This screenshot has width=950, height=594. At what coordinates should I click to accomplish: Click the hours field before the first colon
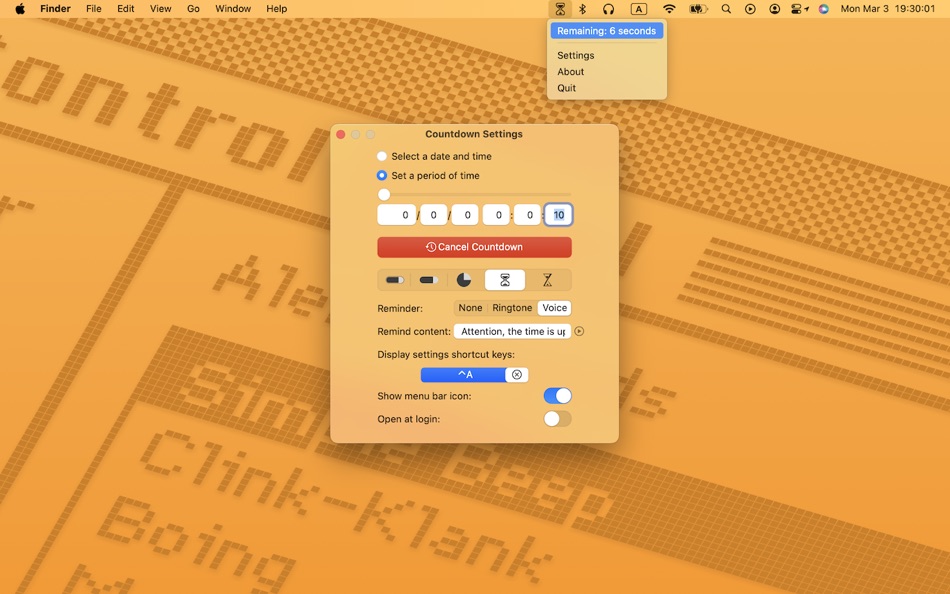(x=496, y=215)
